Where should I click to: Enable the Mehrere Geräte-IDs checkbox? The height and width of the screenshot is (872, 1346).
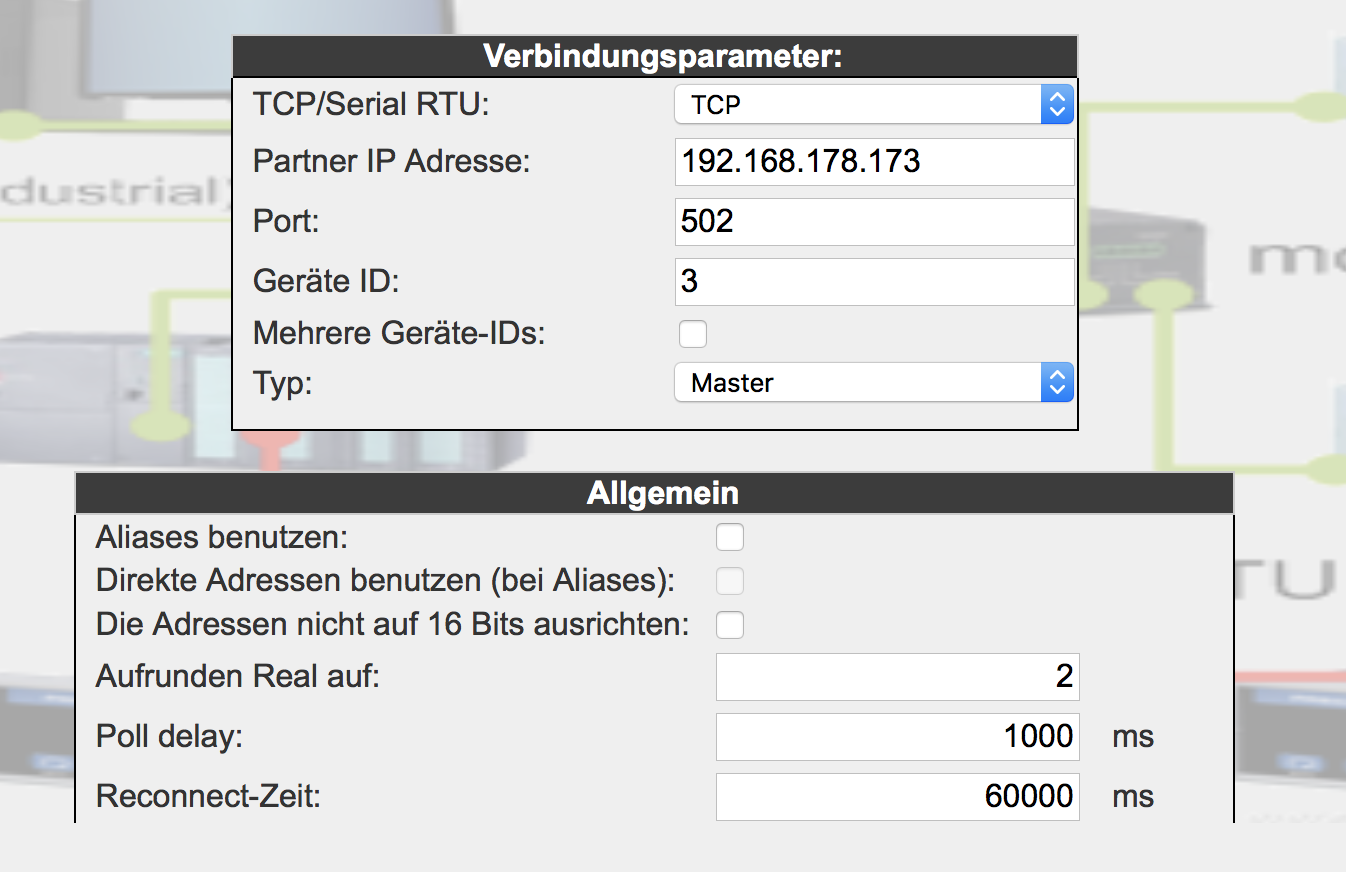click(x=692, y=333)
